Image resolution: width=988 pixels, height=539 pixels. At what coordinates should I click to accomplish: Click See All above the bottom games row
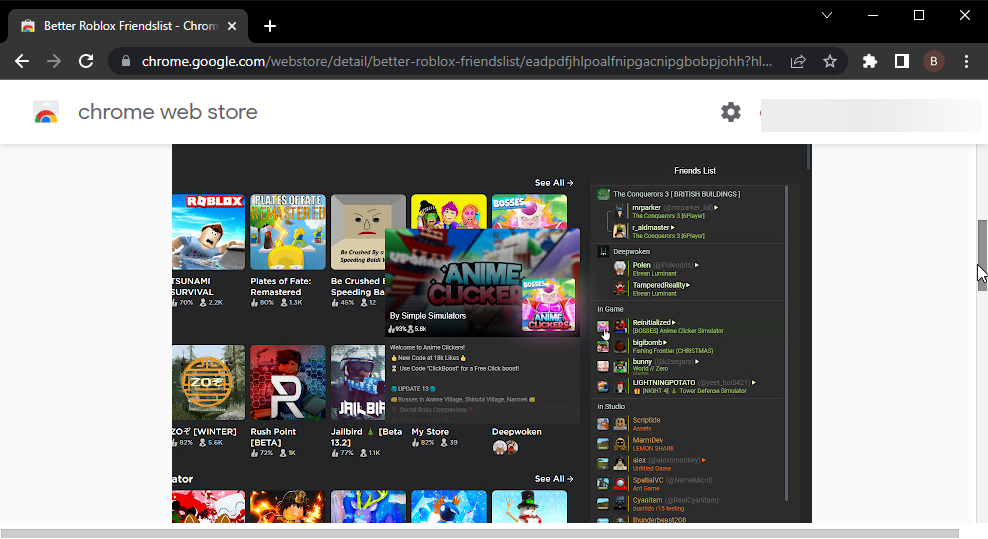click(554, 479)
